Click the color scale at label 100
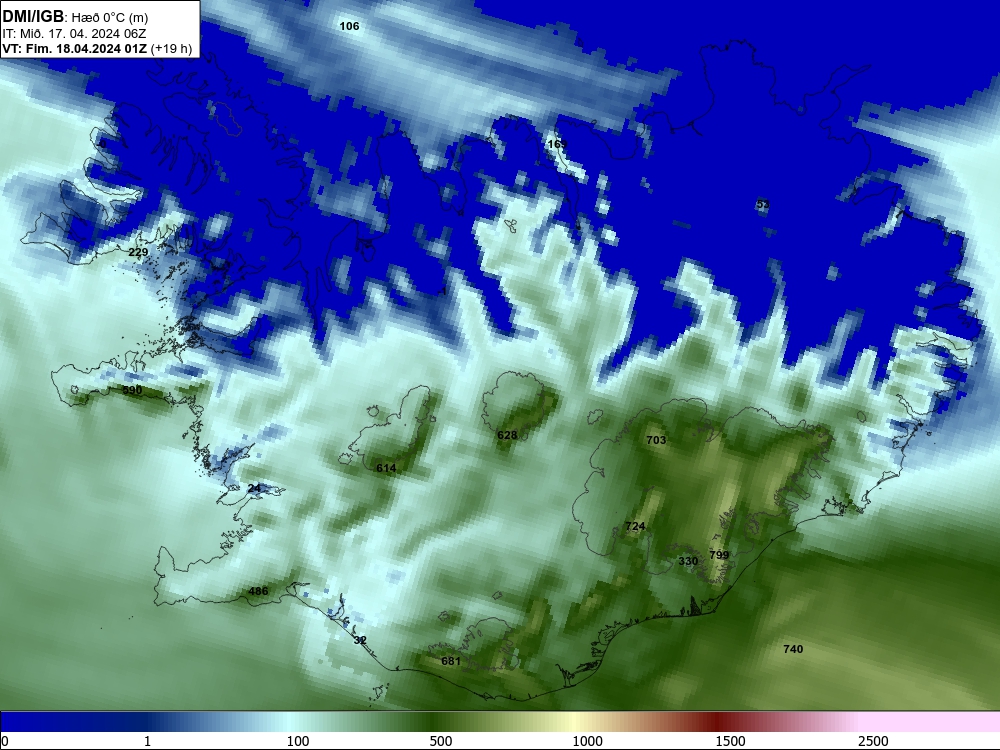The height and width of the screenshot is (750, 1000). [x=298, y=741]
